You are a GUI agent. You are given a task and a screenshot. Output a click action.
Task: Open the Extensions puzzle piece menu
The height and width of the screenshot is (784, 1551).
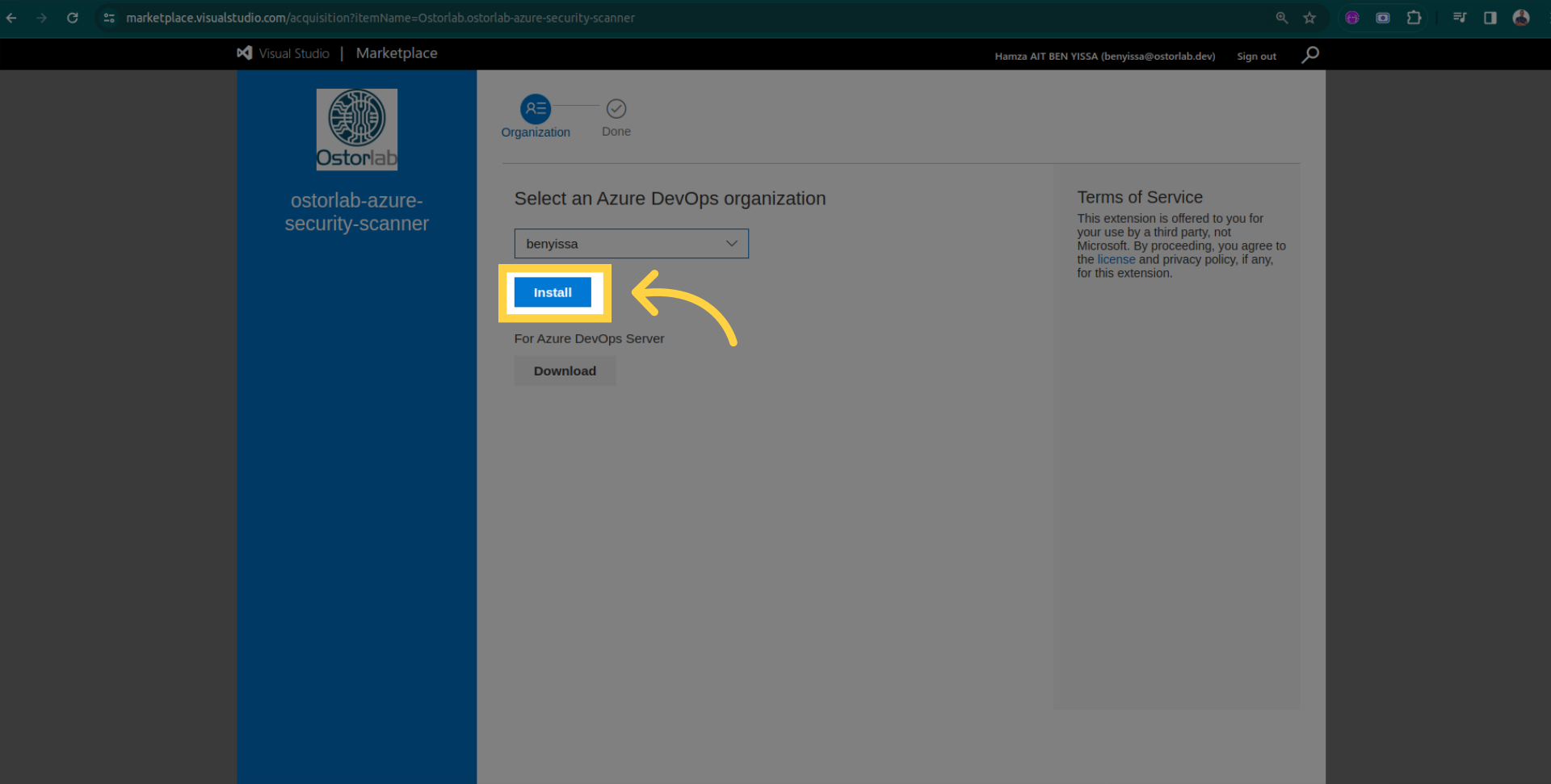(1414, 18)
